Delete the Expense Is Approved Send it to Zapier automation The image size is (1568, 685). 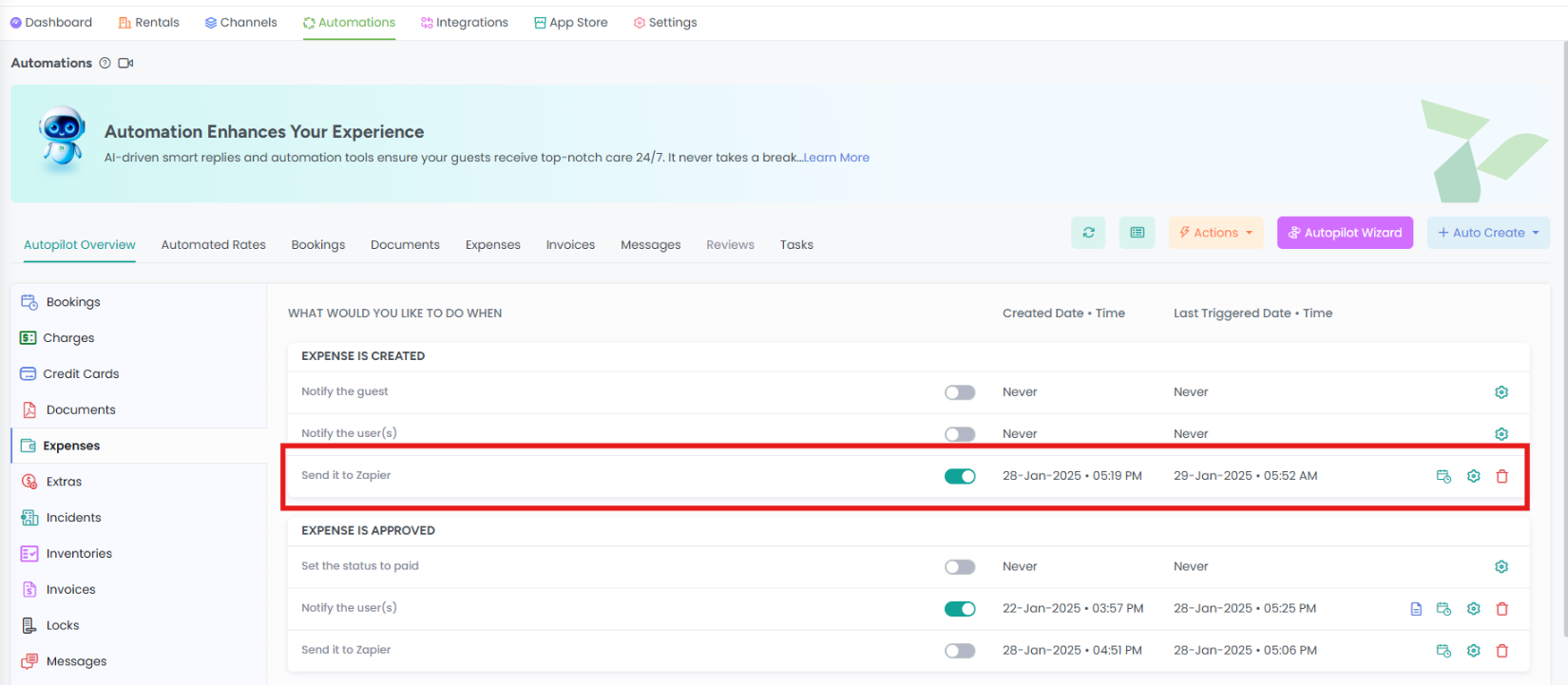tap(1502, 651)
